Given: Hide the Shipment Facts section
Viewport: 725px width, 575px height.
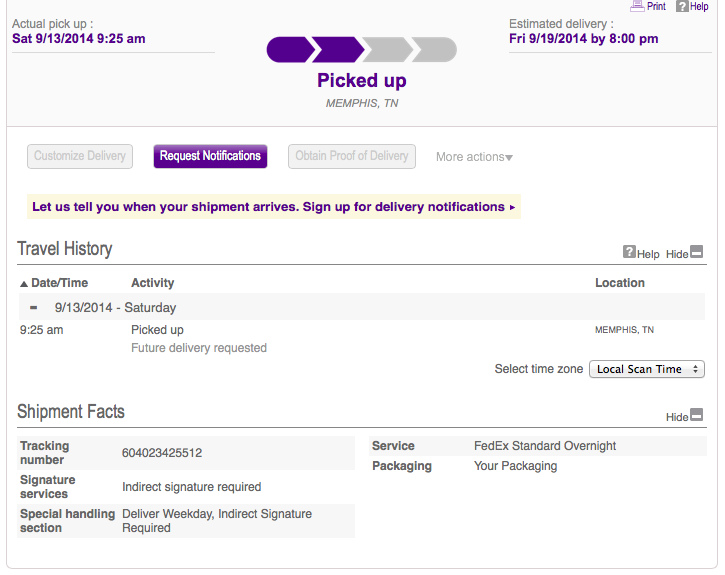Looking at the screenshot, I should (677, 417).
